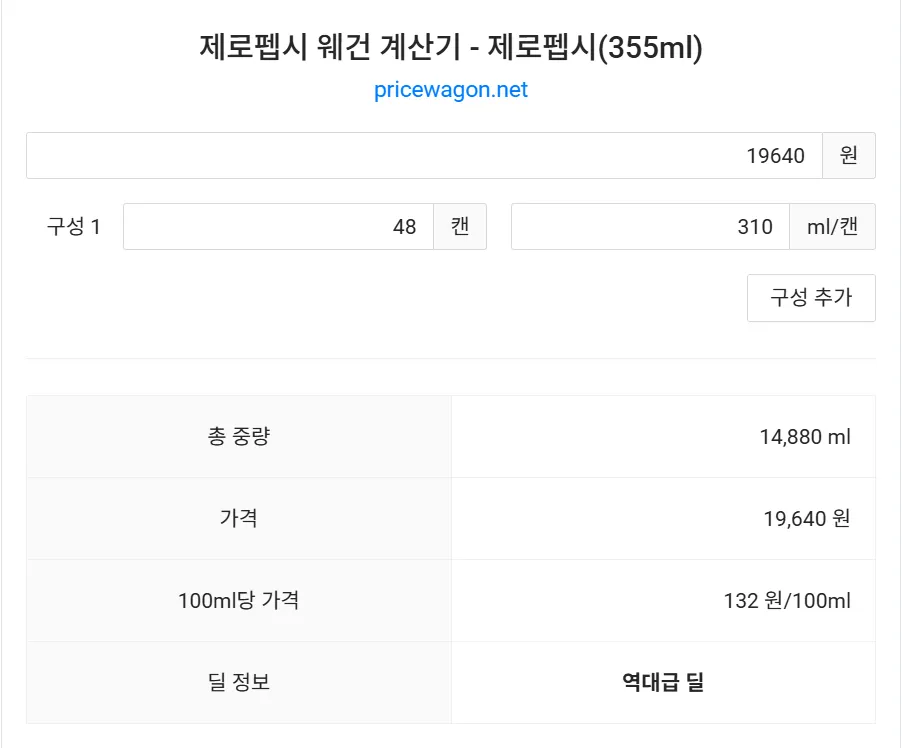Click the 역대급 딜 result text
902x748 pixels.
pyautogui.click(x=663, y=682)
